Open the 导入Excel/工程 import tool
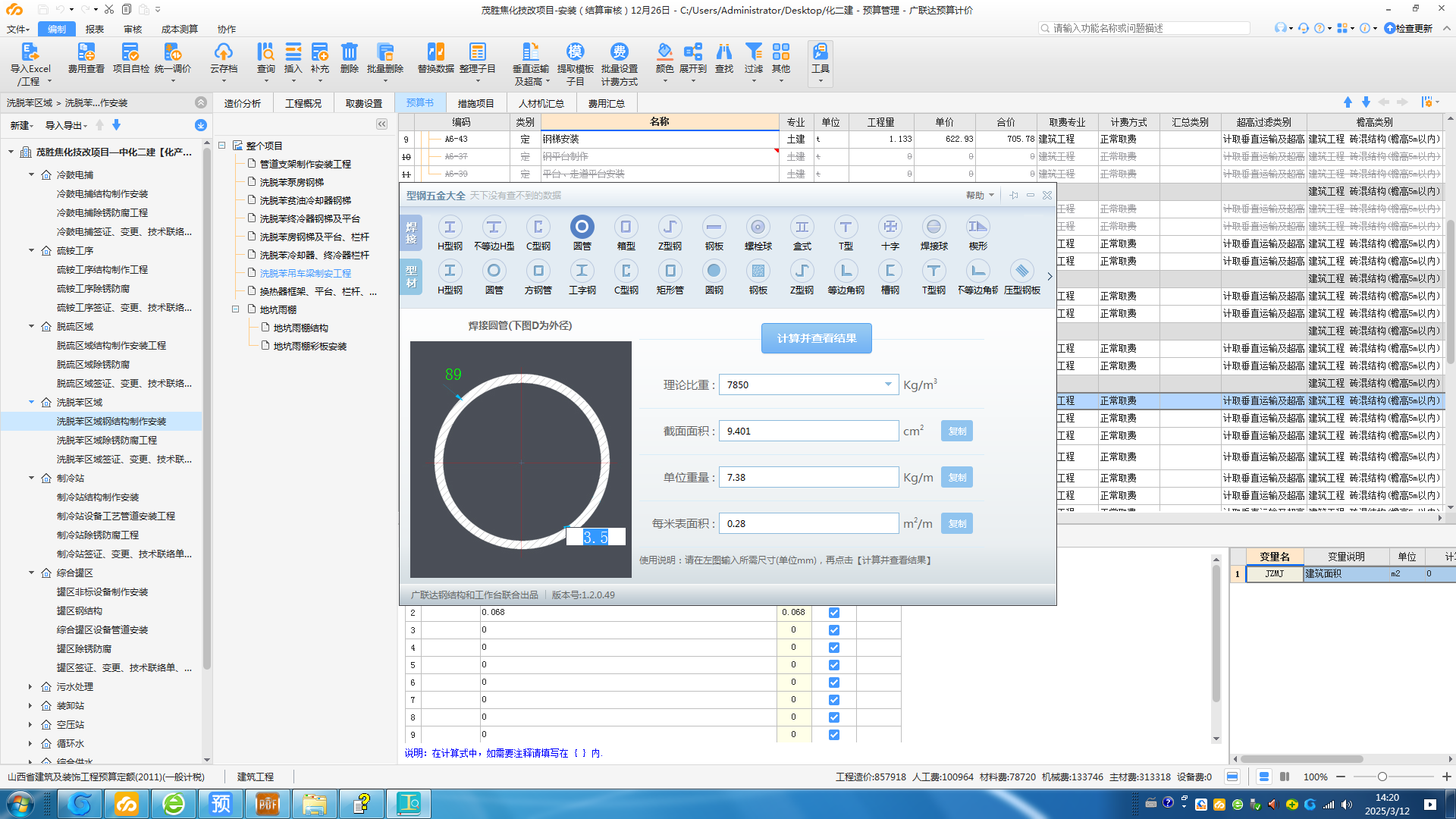 point(30,64)
